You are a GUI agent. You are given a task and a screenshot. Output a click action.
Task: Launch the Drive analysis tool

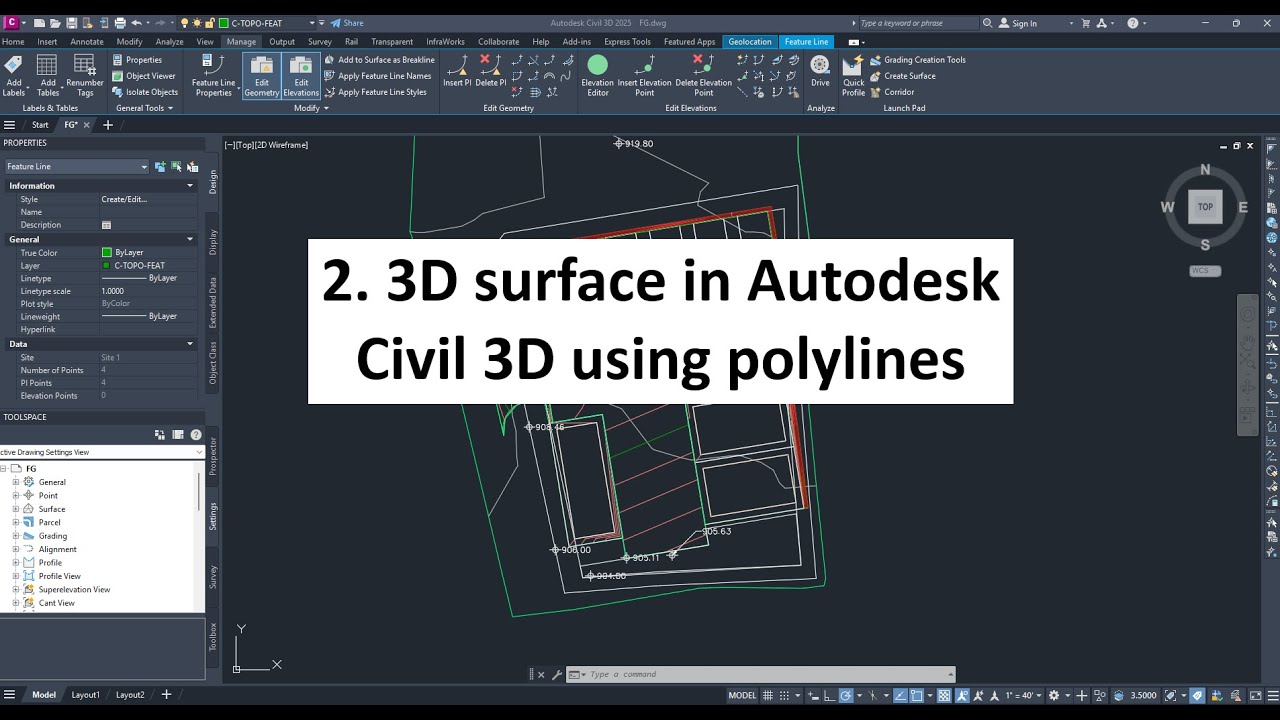point(820,70)
